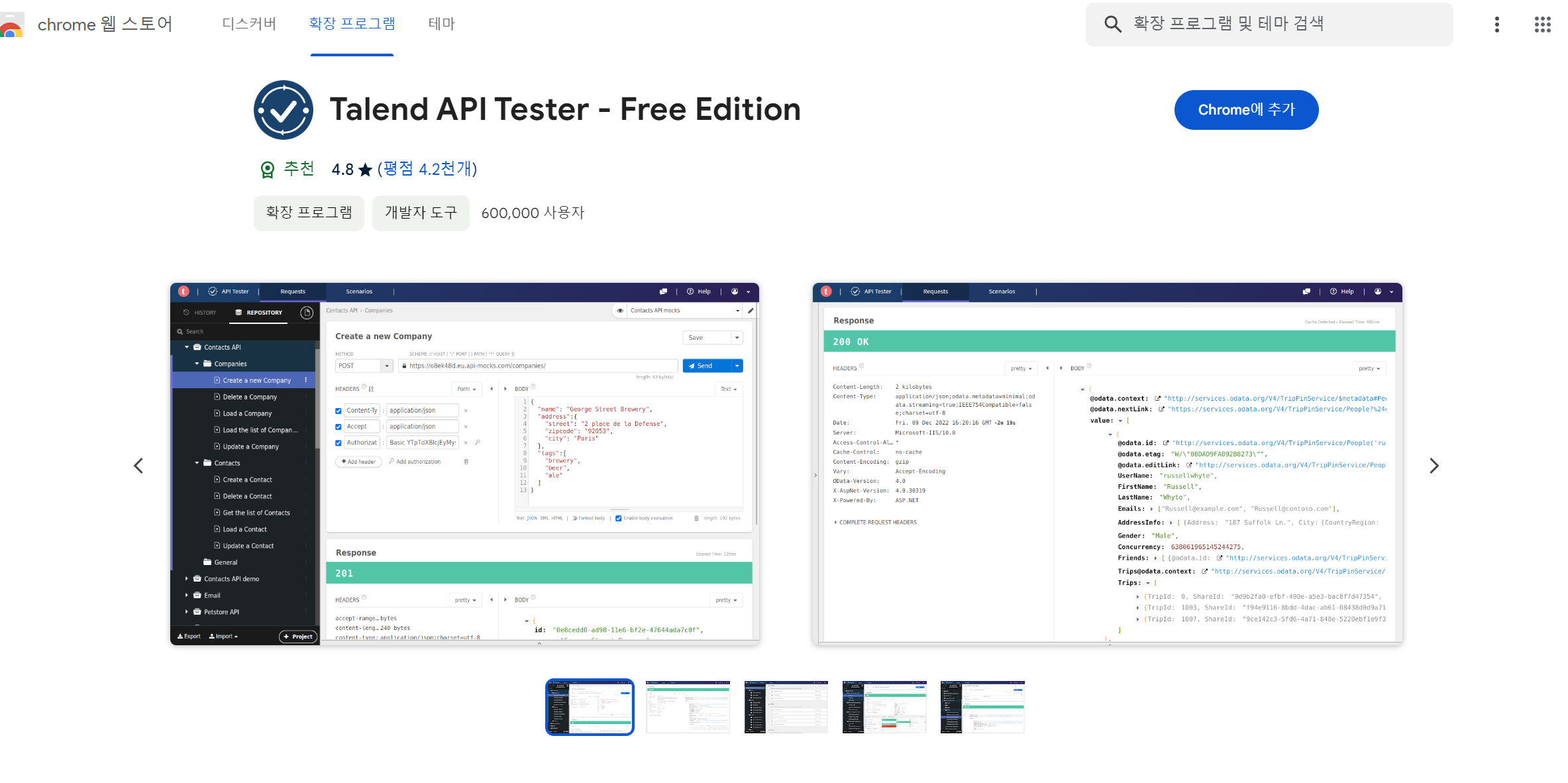
Task: Open the large Response 200 OK screenshot
Action: pos(1106,464)
